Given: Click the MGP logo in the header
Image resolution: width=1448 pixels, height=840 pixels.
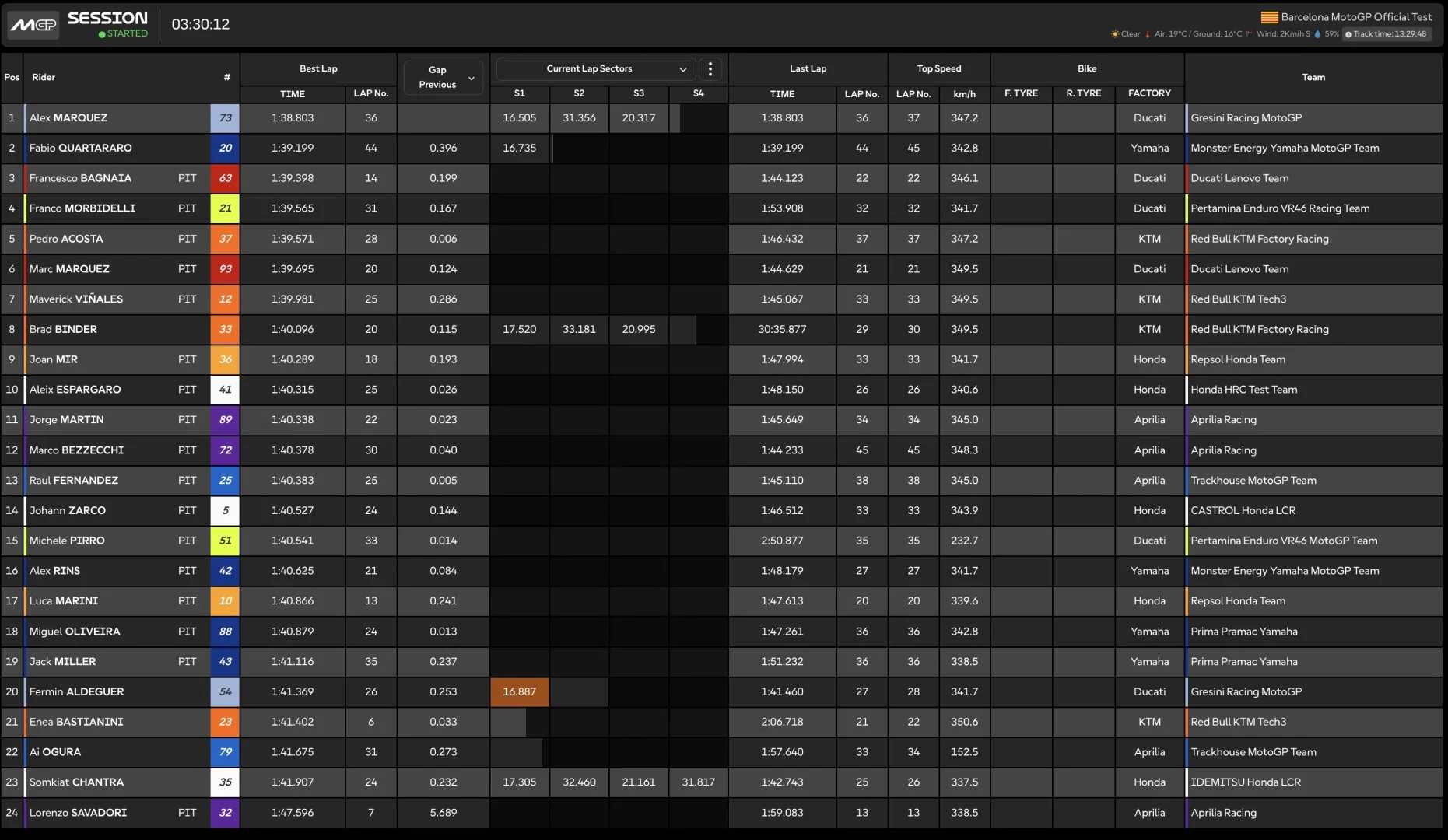Looking at the screenshot, I should (33, 25).
